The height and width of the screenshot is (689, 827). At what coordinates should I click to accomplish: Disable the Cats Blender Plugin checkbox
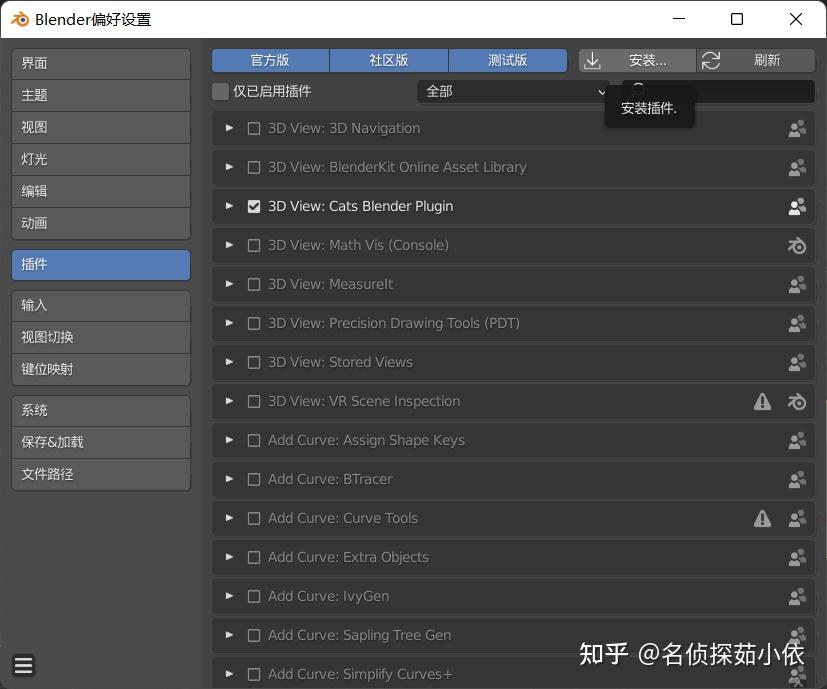click(254, 206)
